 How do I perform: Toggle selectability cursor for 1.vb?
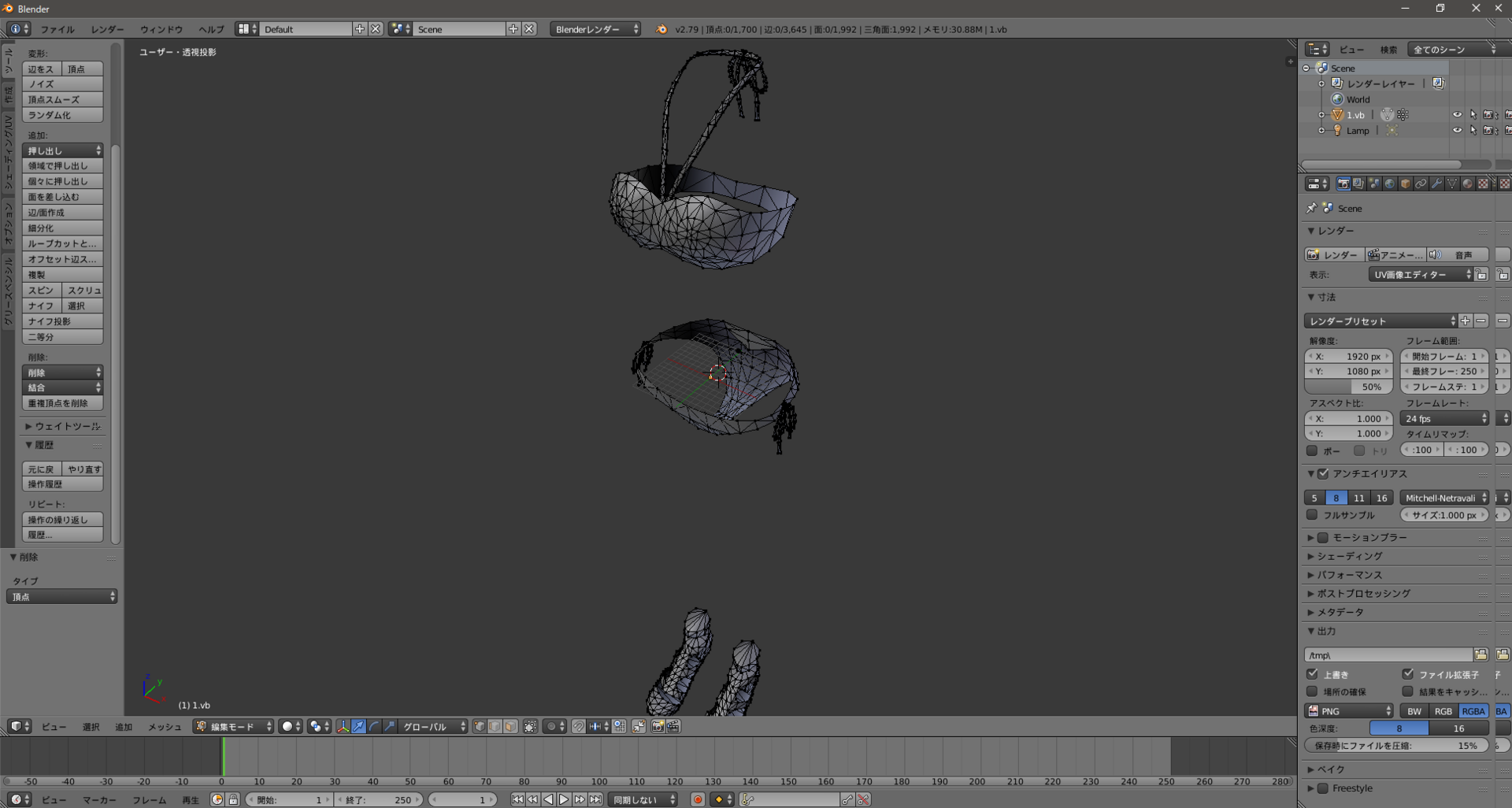1473,115
